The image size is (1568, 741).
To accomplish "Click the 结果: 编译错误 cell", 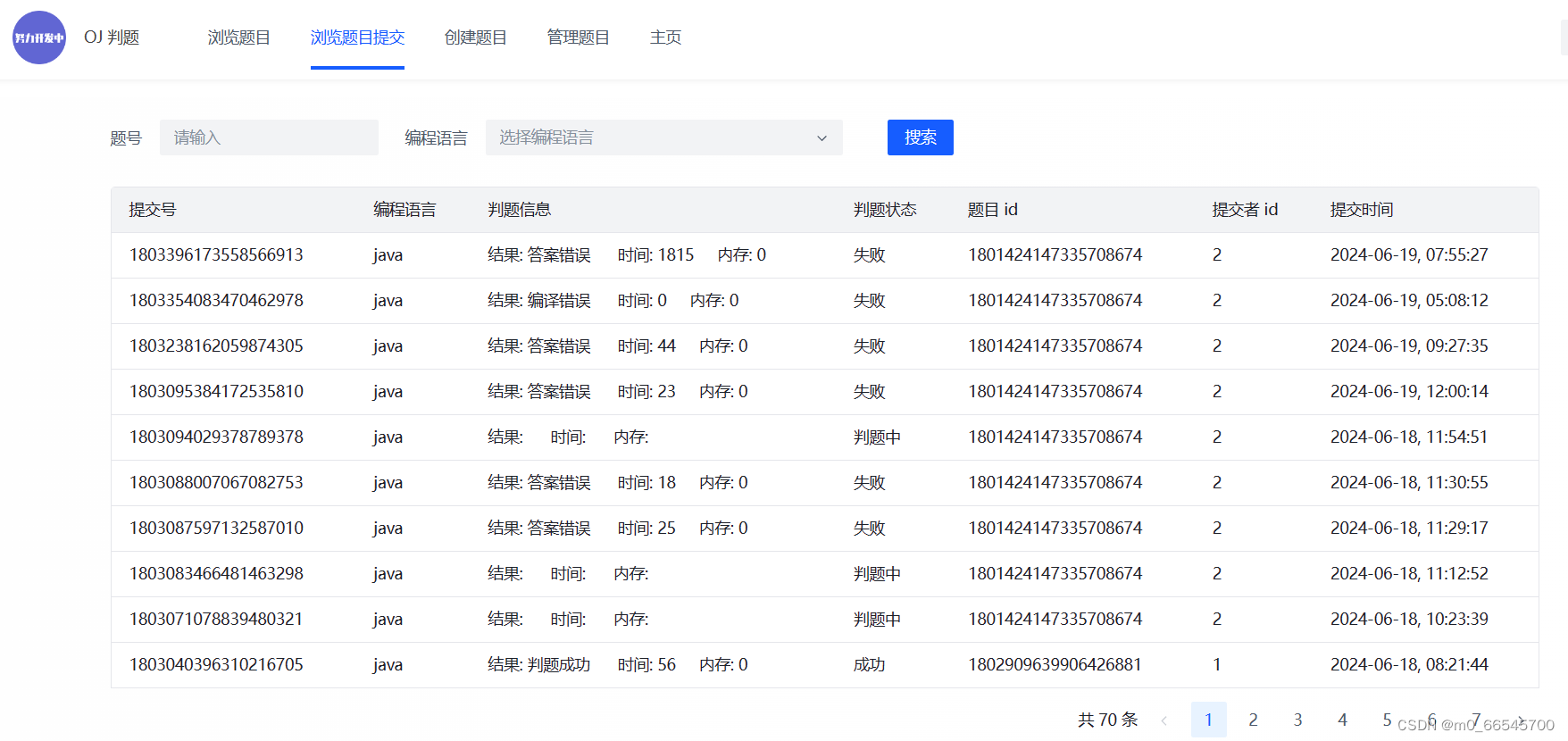I will point(539,301).
